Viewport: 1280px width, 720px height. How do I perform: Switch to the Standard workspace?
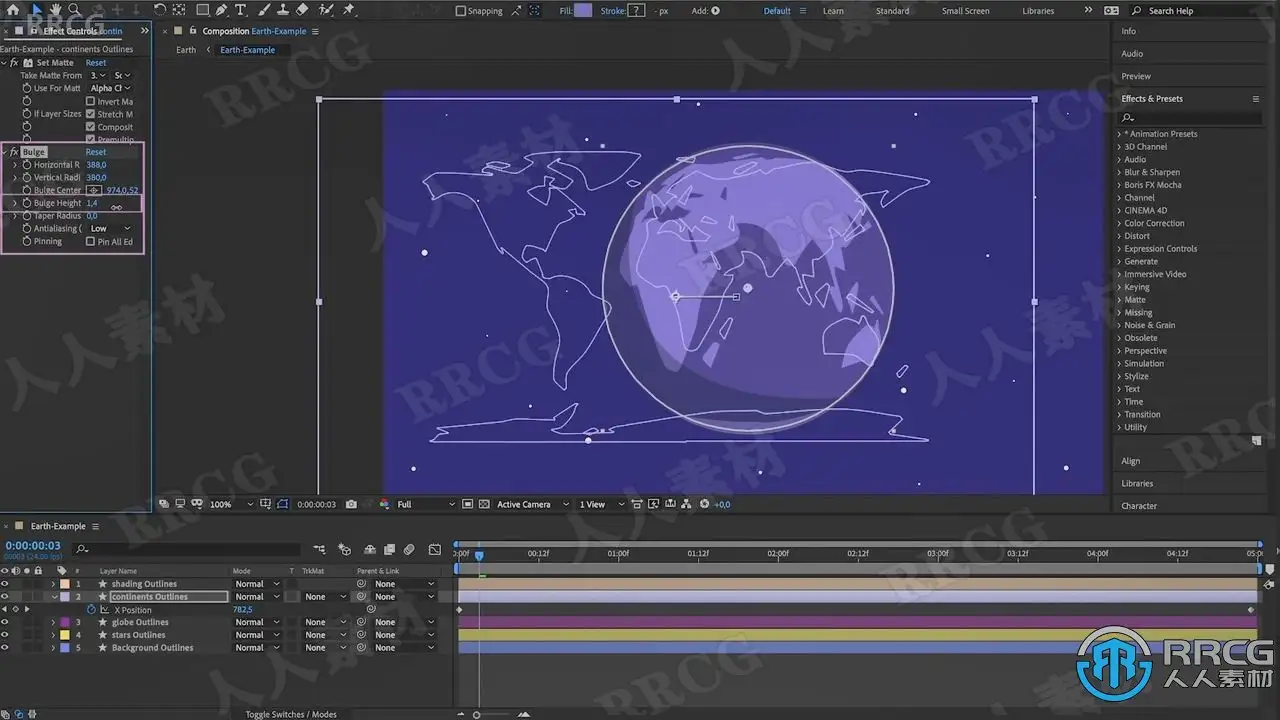click(x=892, y=11)
